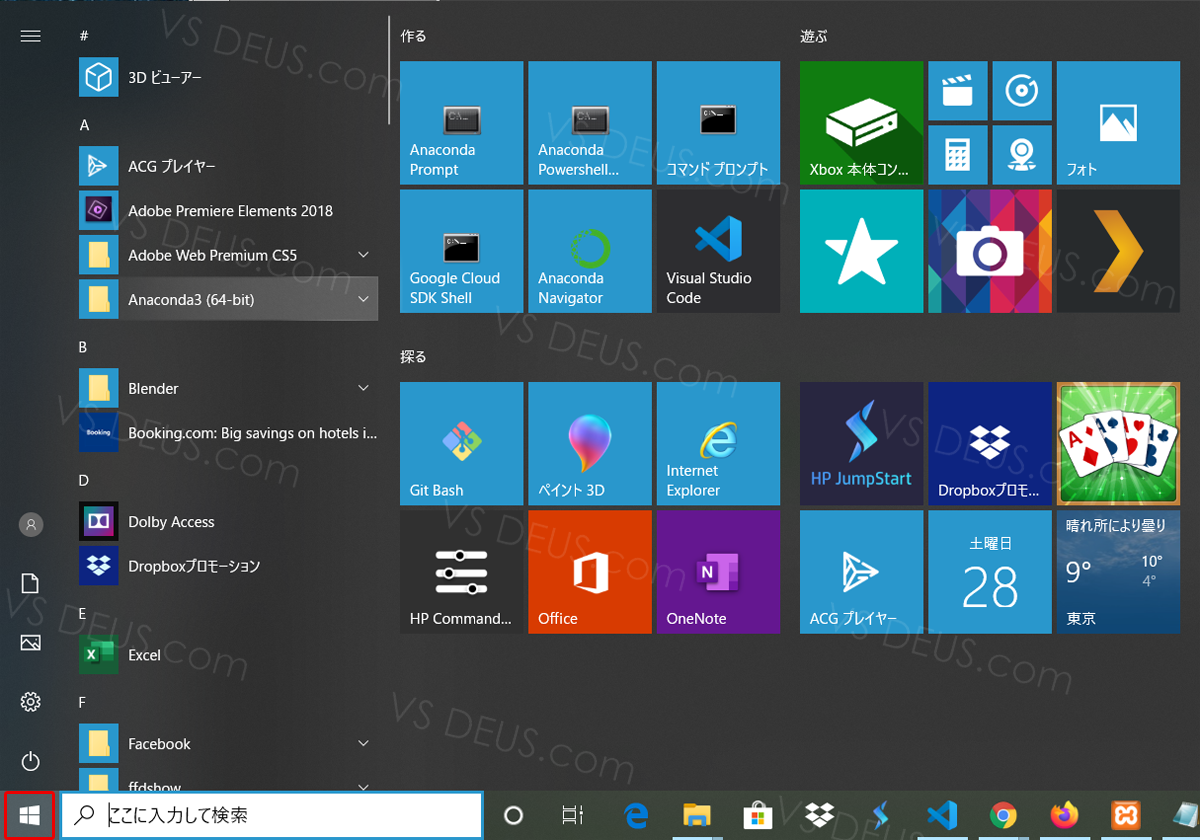Open the small Calculator tile
The height and width of the screenshot is (840, 1200).
(958, 155)
